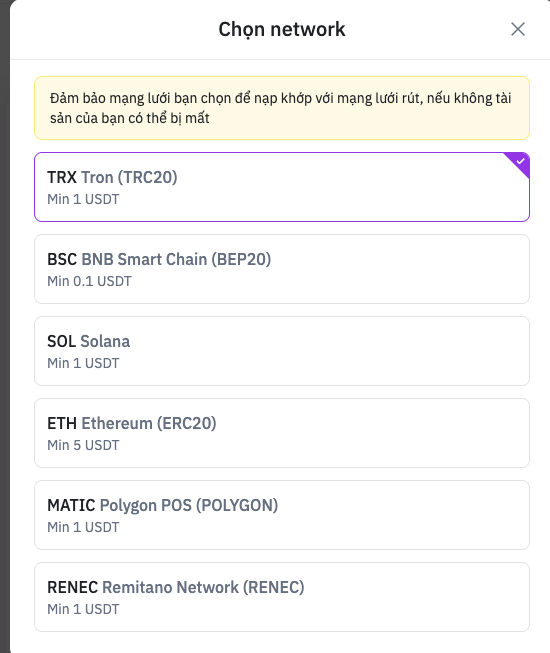Pick ETH Ethereum (ERC20) network
This screenshot has height=653, width=550.
click(x=282, y=433)
